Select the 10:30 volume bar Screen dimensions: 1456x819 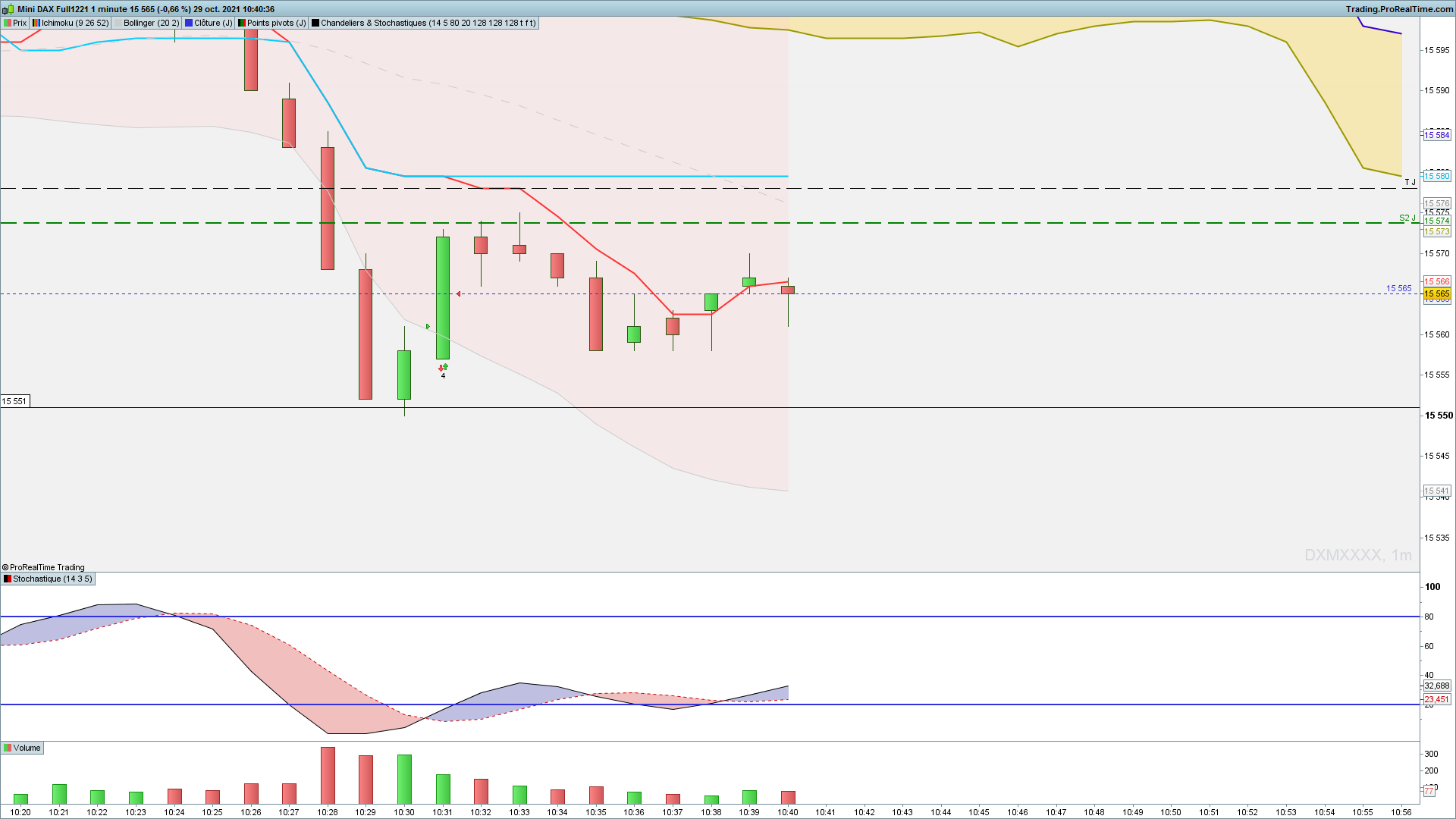point(404,779)
